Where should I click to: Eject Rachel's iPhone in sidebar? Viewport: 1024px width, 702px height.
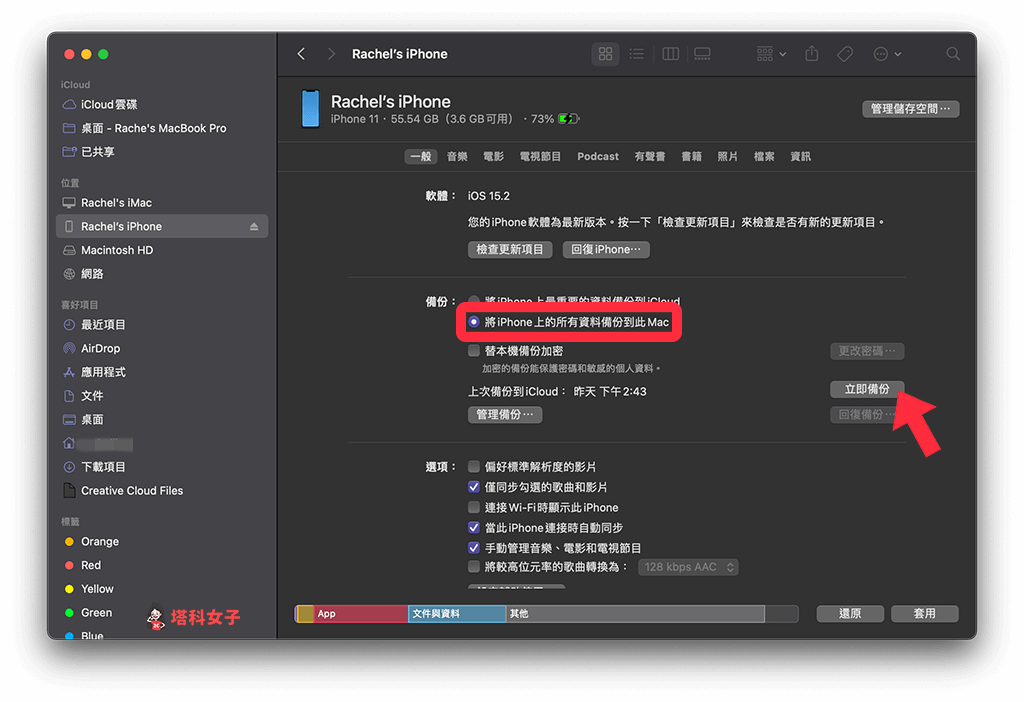click(254, 227)
